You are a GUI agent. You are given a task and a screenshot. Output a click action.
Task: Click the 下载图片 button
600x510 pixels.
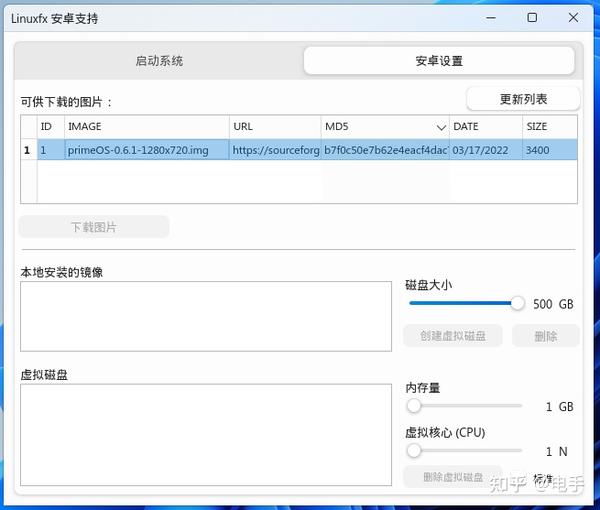click(x=94, y=227)
